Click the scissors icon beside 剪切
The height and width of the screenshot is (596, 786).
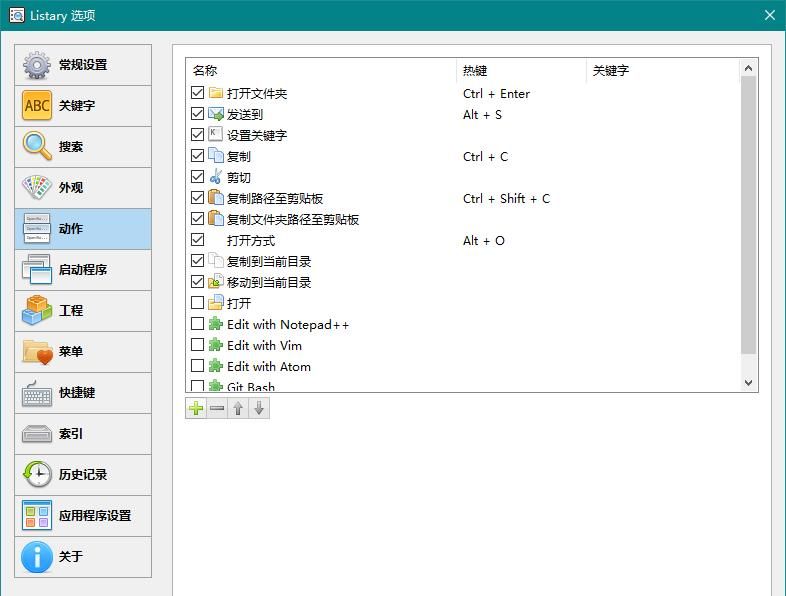pyautogui.click(x=216, y=176)
